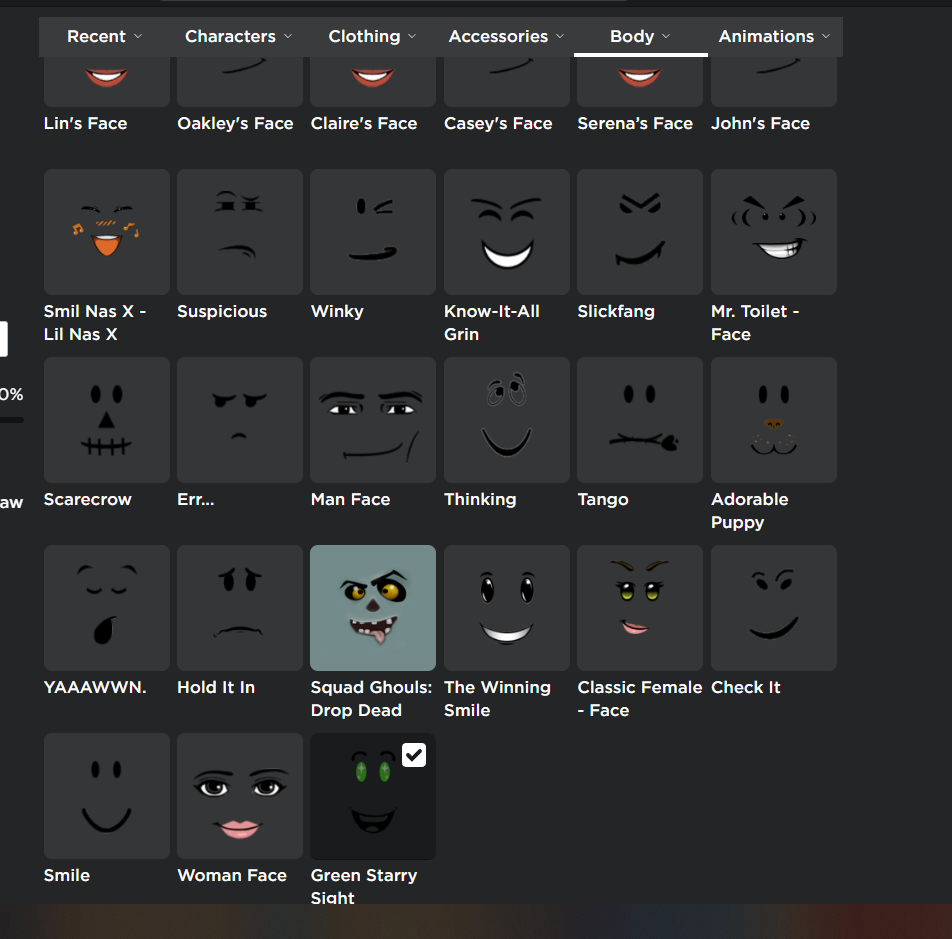952x939 pixels.
Task: Choose The Winning Smile face thumbnail
Action: click(x=507, y=608)
